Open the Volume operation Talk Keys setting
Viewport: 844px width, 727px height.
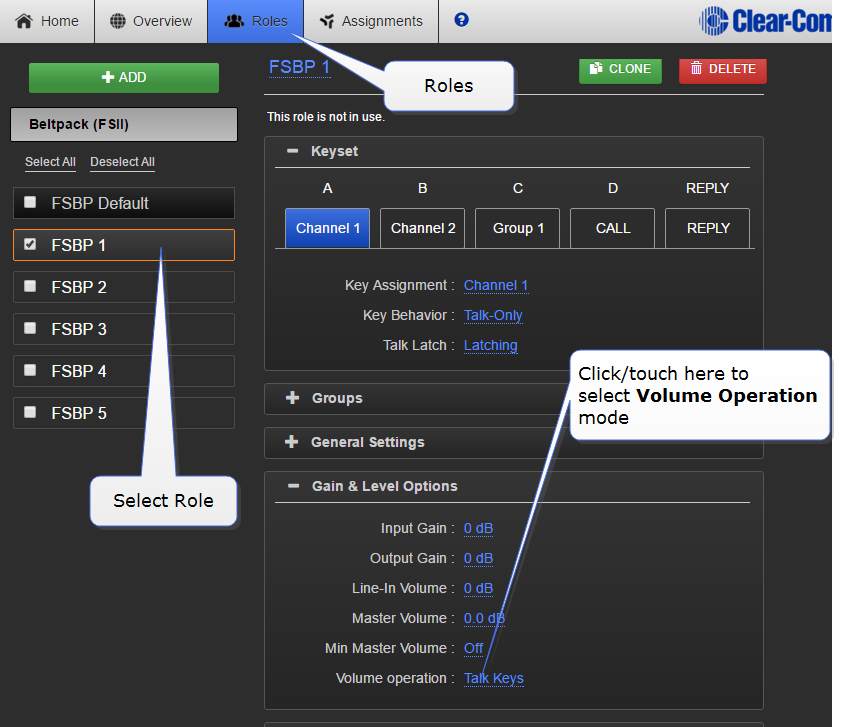click(493, 678)
